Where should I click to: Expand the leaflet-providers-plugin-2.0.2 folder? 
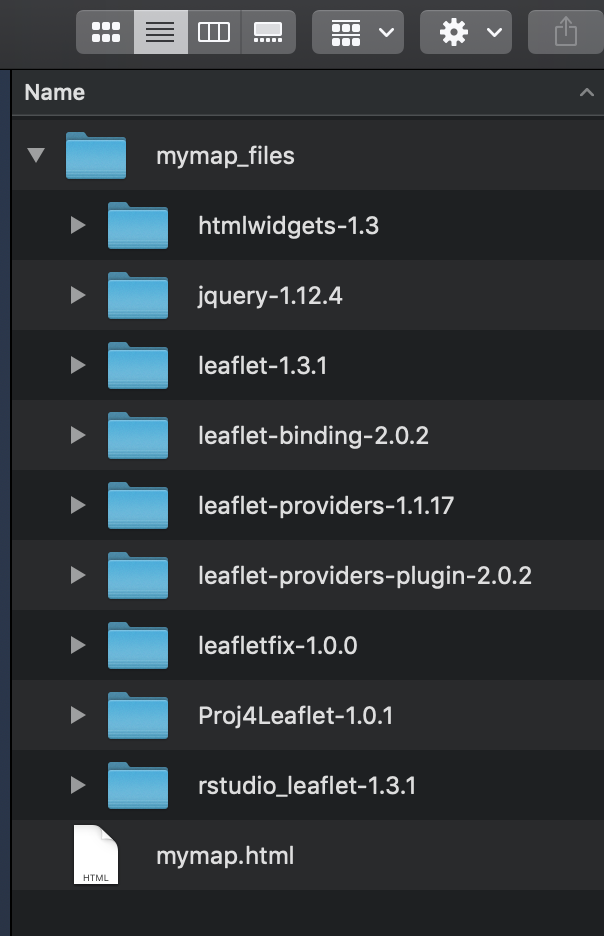pos(78,575)
